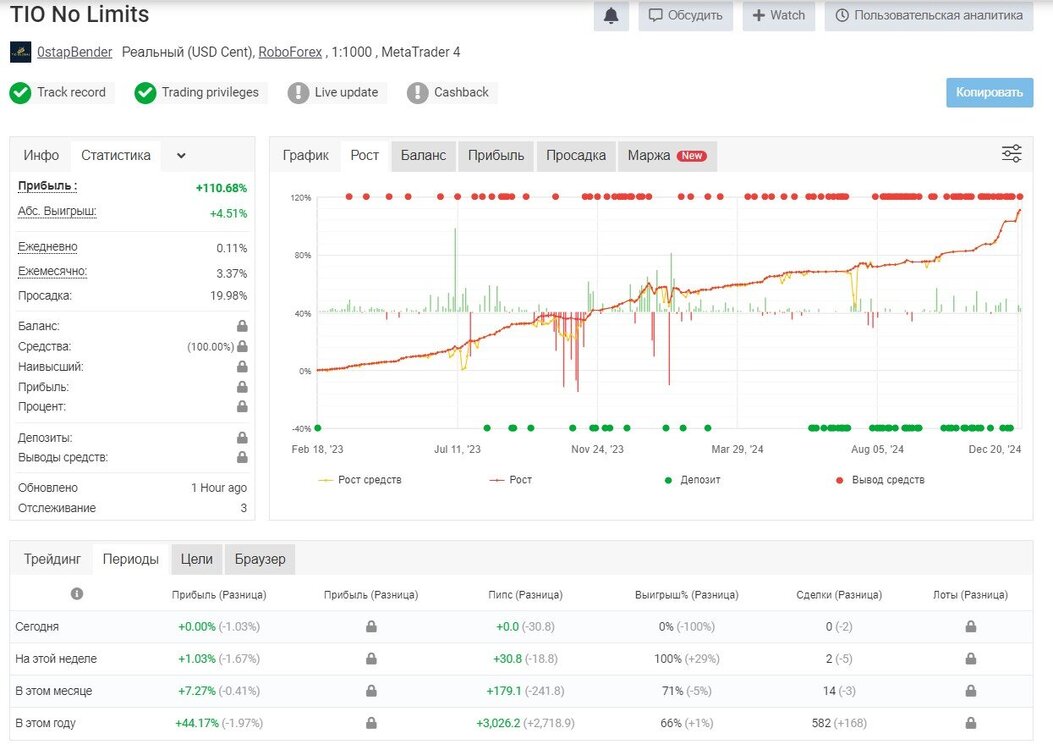
Task: Click the На этой неделе lots lock icon
Action: (970, 659)
